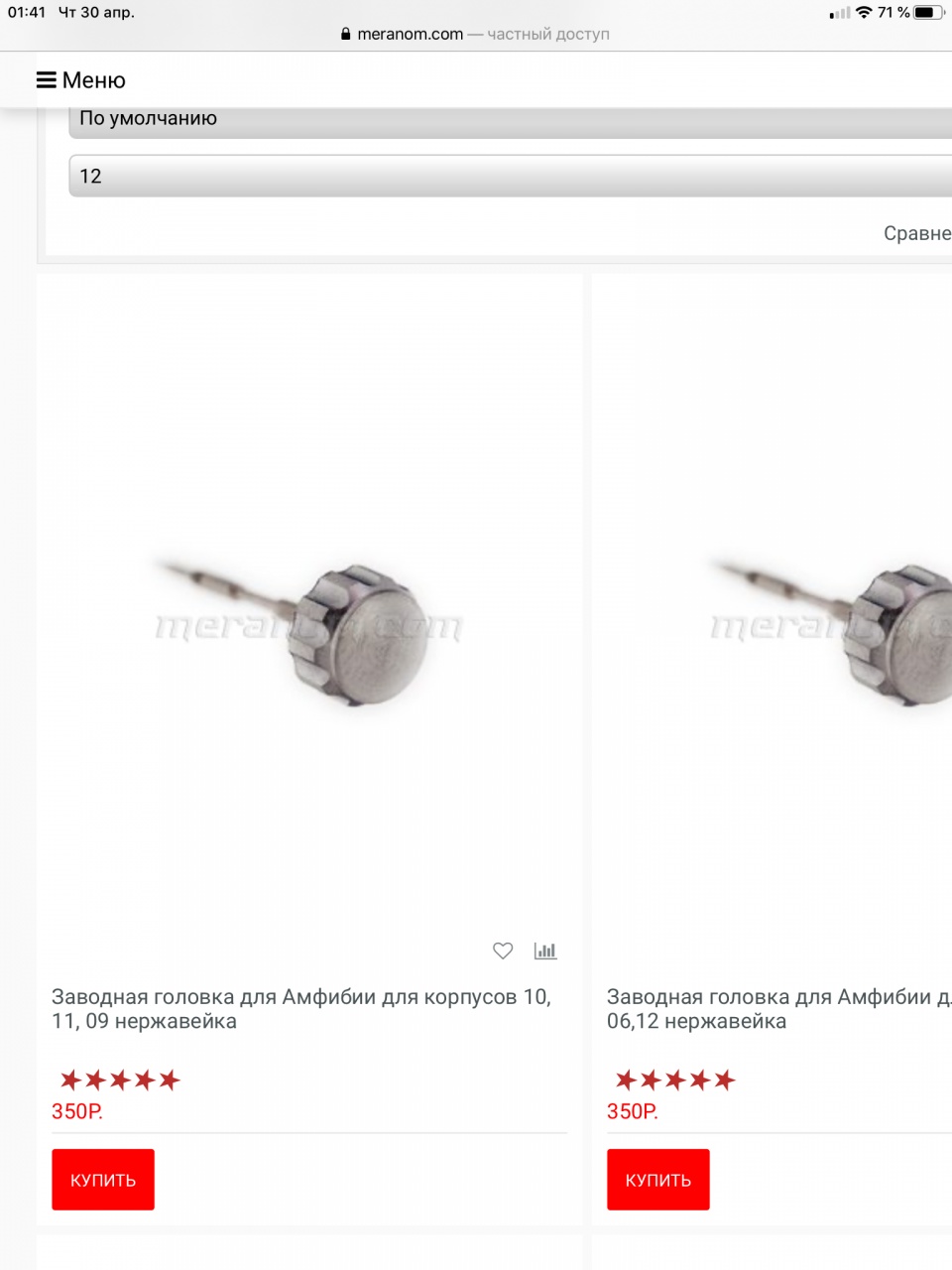Buy the crown for cases 06,12

(658, 1180)
